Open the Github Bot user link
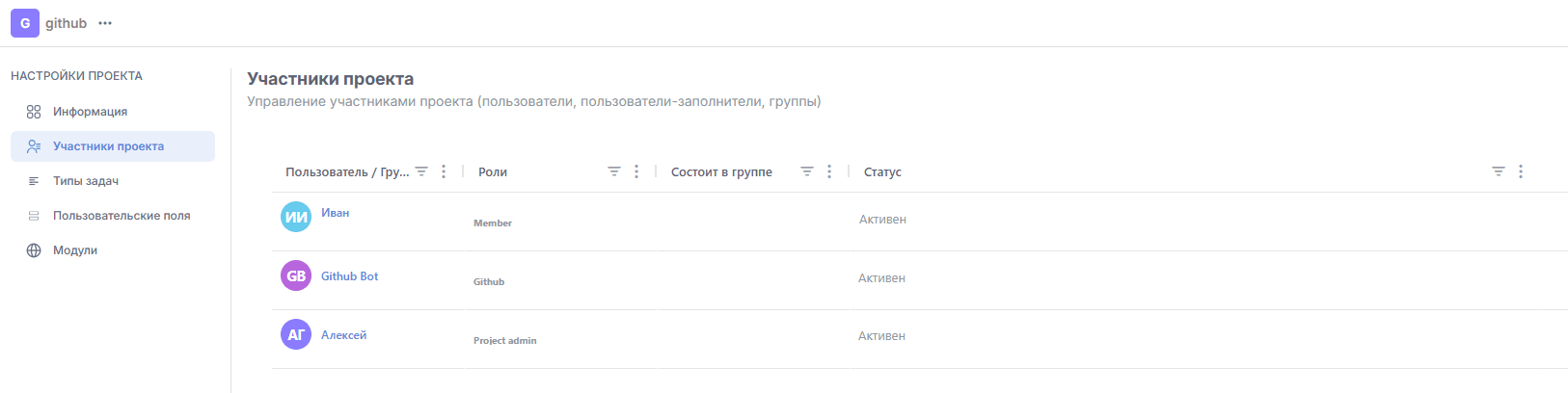This screenshot has height=393, width=1568. point(349,276)
